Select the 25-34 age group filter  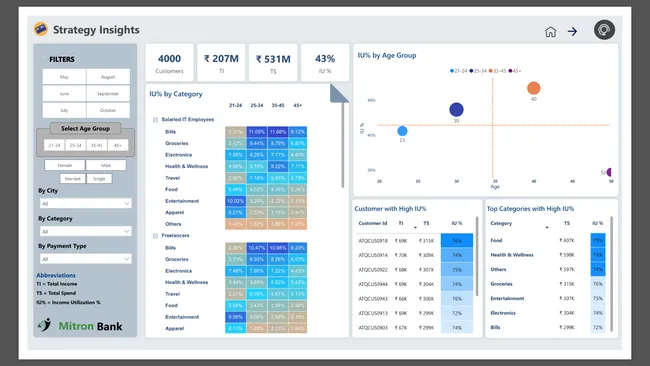coord(75,145)
